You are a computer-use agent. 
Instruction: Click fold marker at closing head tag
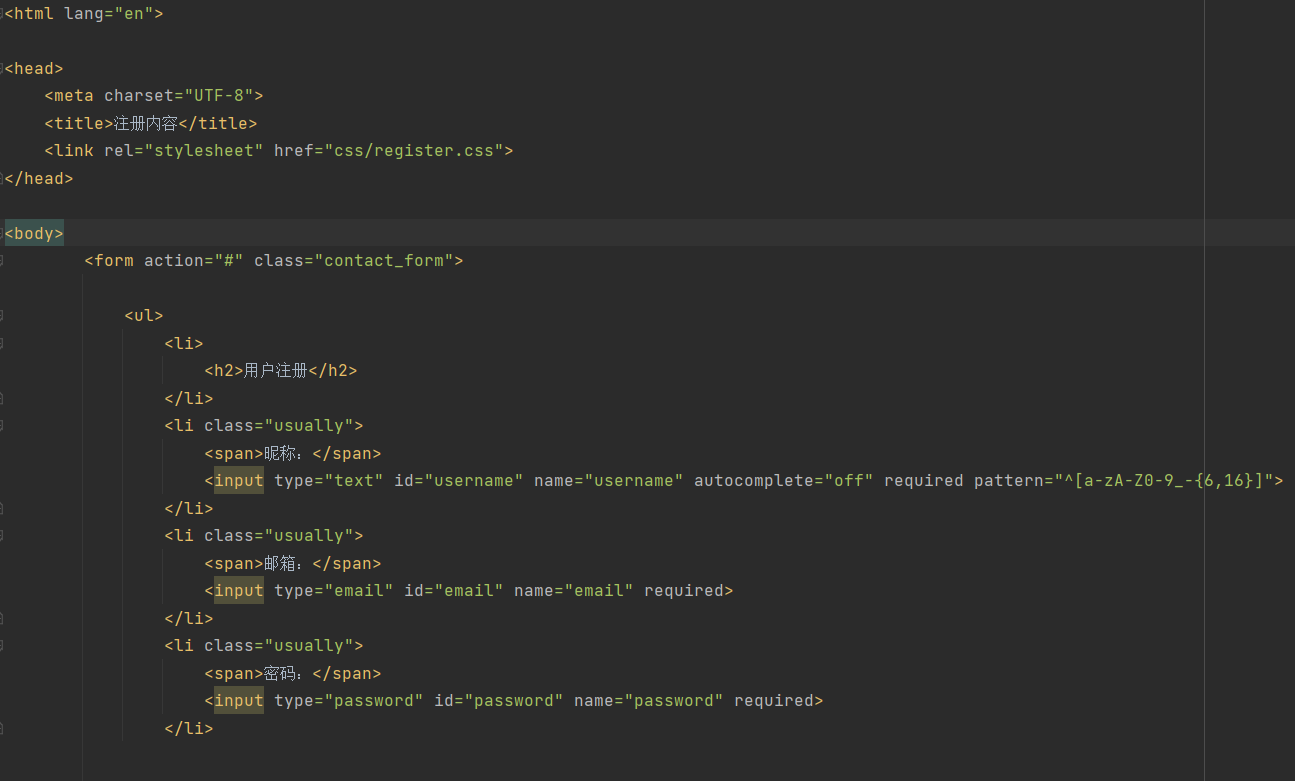[x=2, y=179]
